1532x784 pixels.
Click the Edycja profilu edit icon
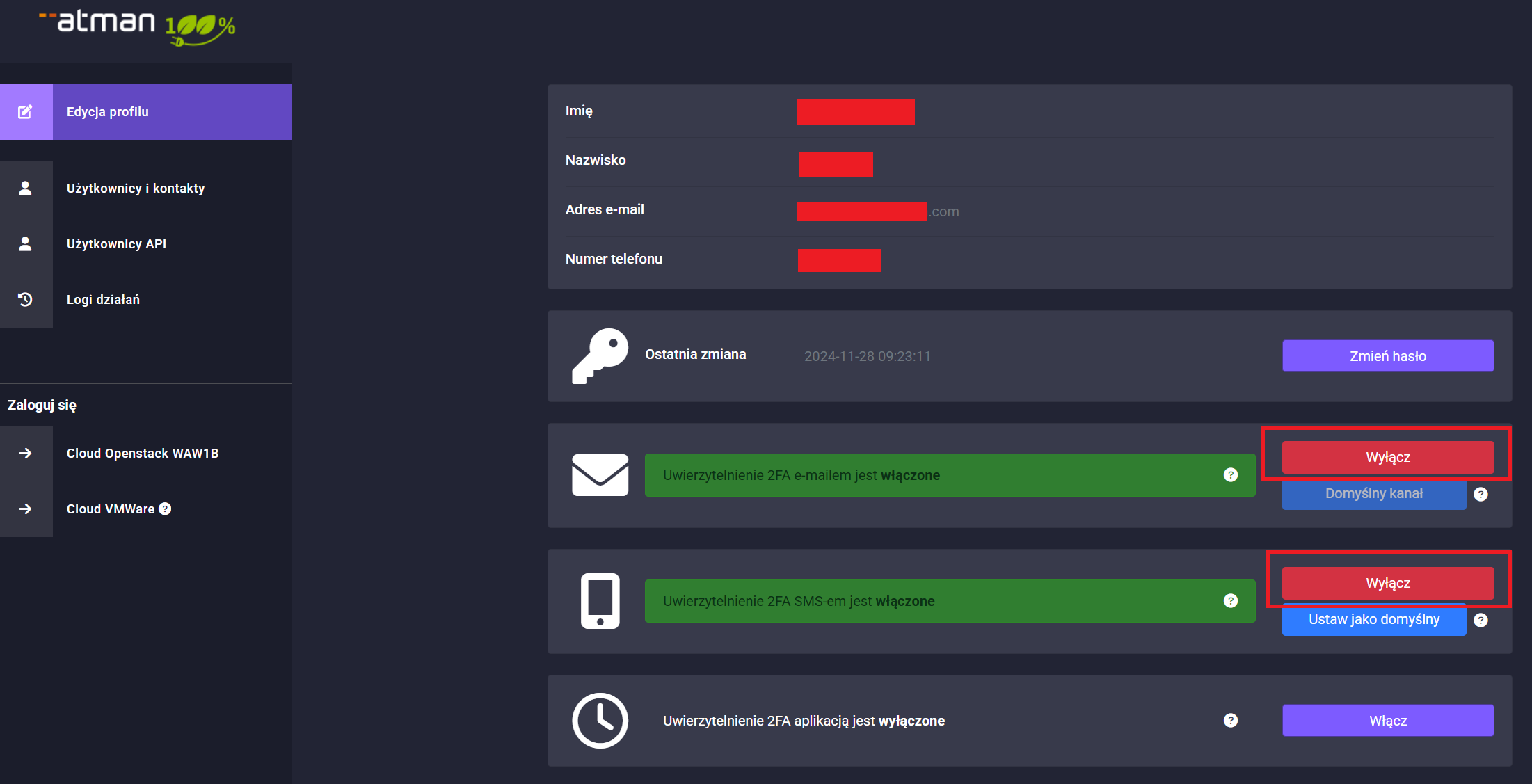pyautogui.click(x=25, y=112)
